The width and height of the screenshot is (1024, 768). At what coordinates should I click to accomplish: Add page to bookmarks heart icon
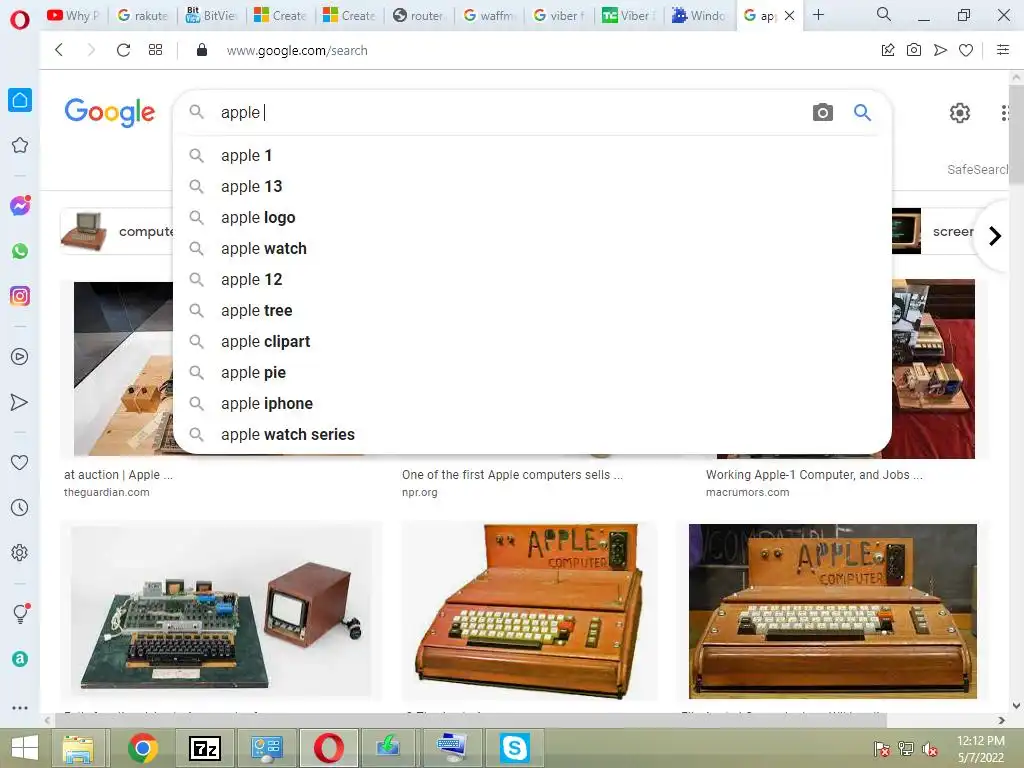pos(966,50)
